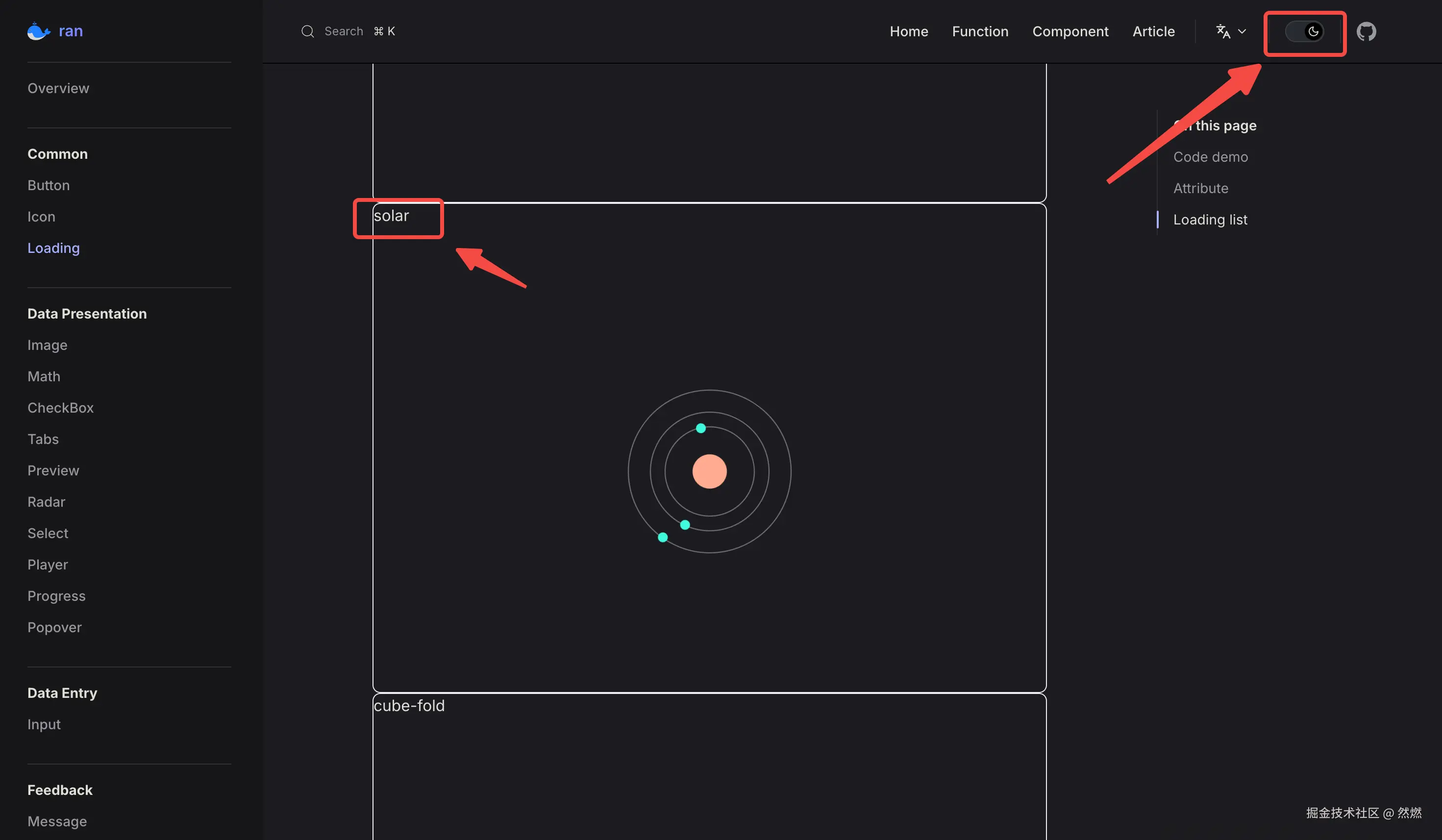Select Loading list in page outline
The height and width of the screenshot is (840, 1442).
click(x=1210, y=220)
